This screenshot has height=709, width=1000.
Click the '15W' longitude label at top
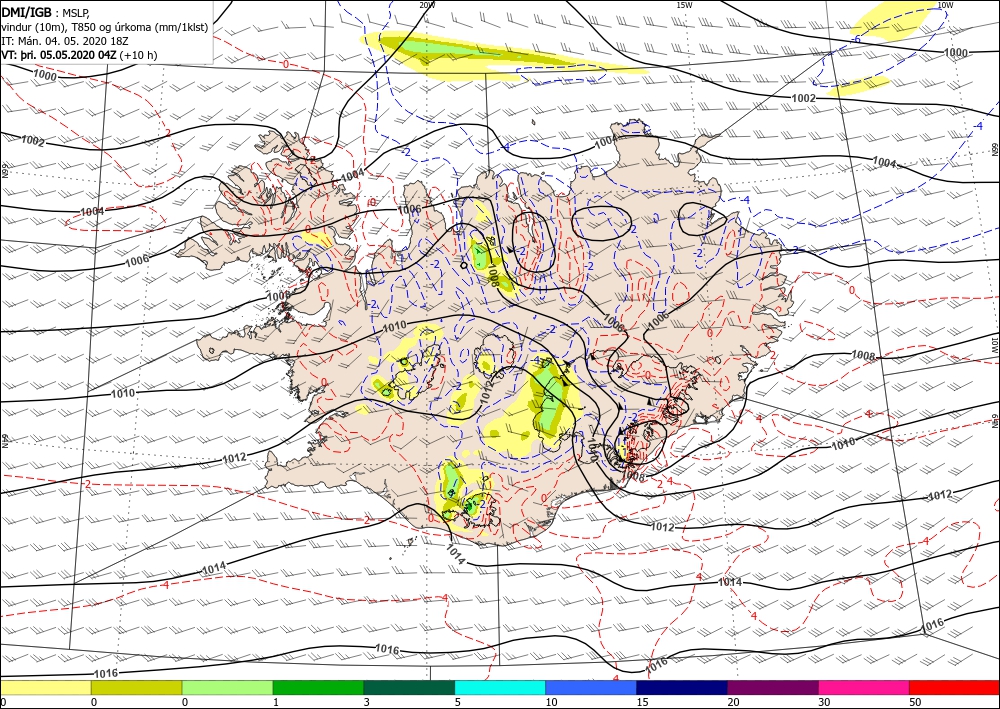[x=684, y=5]
